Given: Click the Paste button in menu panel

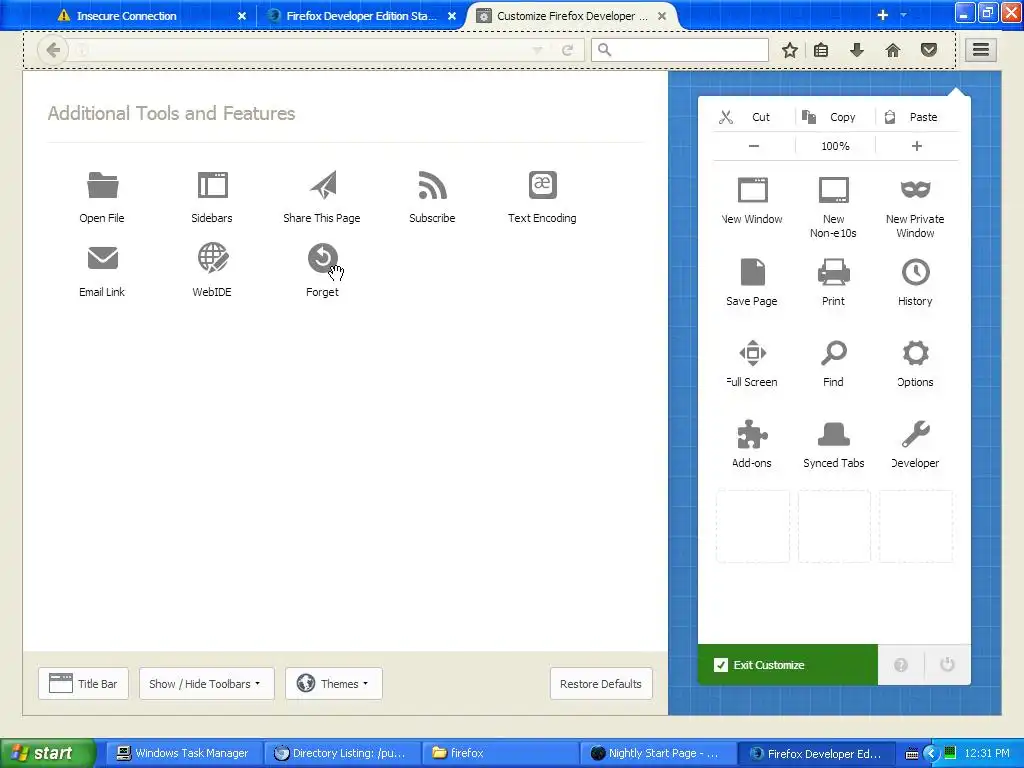Looking at the screenshot, I should coord(917,117).
